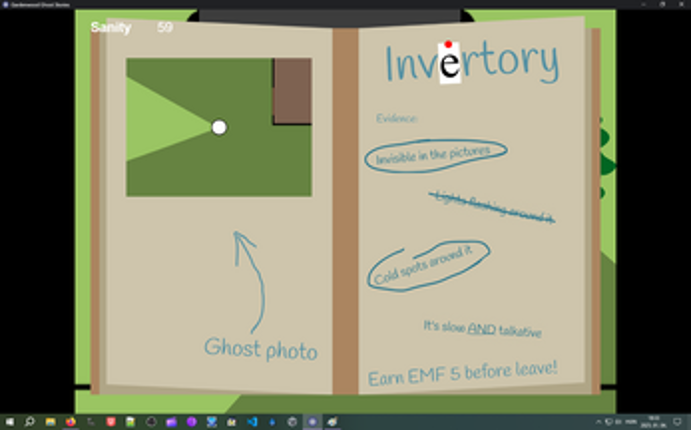
Task: Click the 'Invertory' heading
Action: (472, 61)
